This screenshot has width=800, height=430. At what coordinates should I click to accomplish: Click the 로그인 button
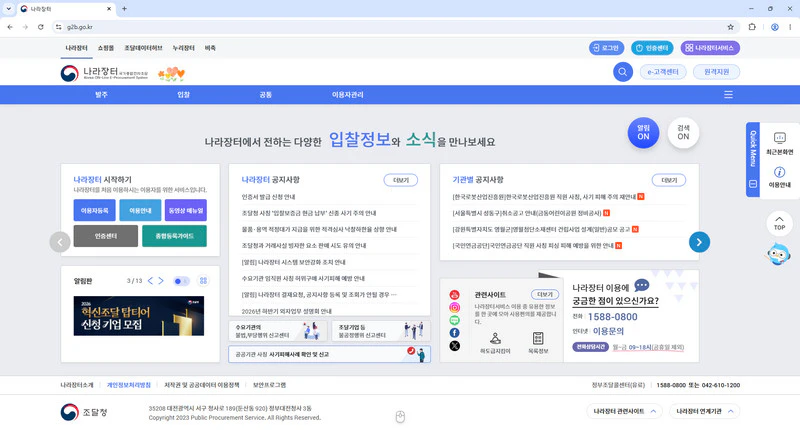coord(606,48)
